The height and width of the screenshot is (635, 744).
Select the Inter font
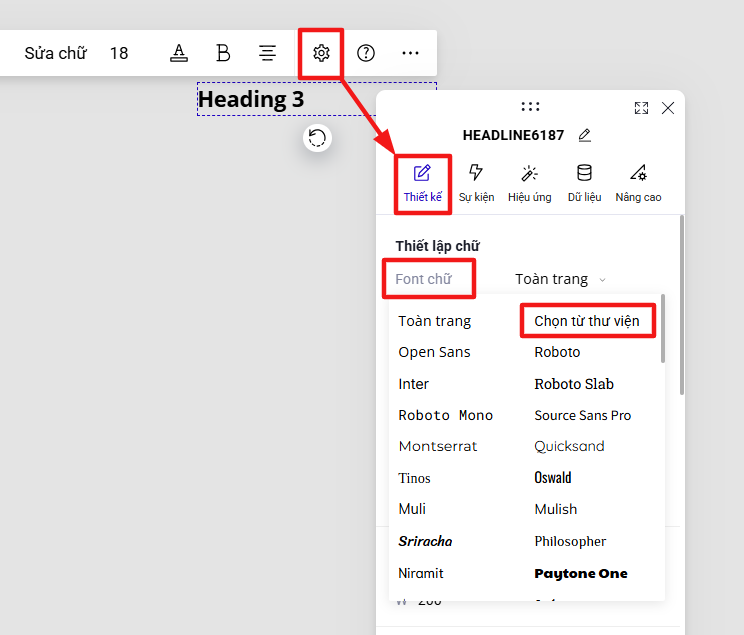pyautogui.click(x=413, y=384)
